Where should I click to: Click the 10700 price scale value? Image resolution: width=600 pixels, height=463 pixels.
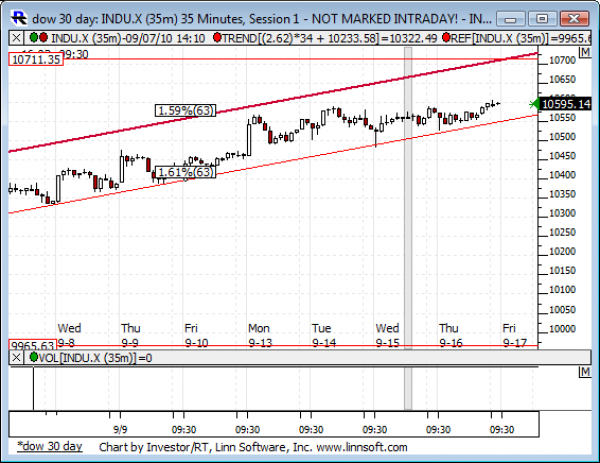[x=562, y=60]
